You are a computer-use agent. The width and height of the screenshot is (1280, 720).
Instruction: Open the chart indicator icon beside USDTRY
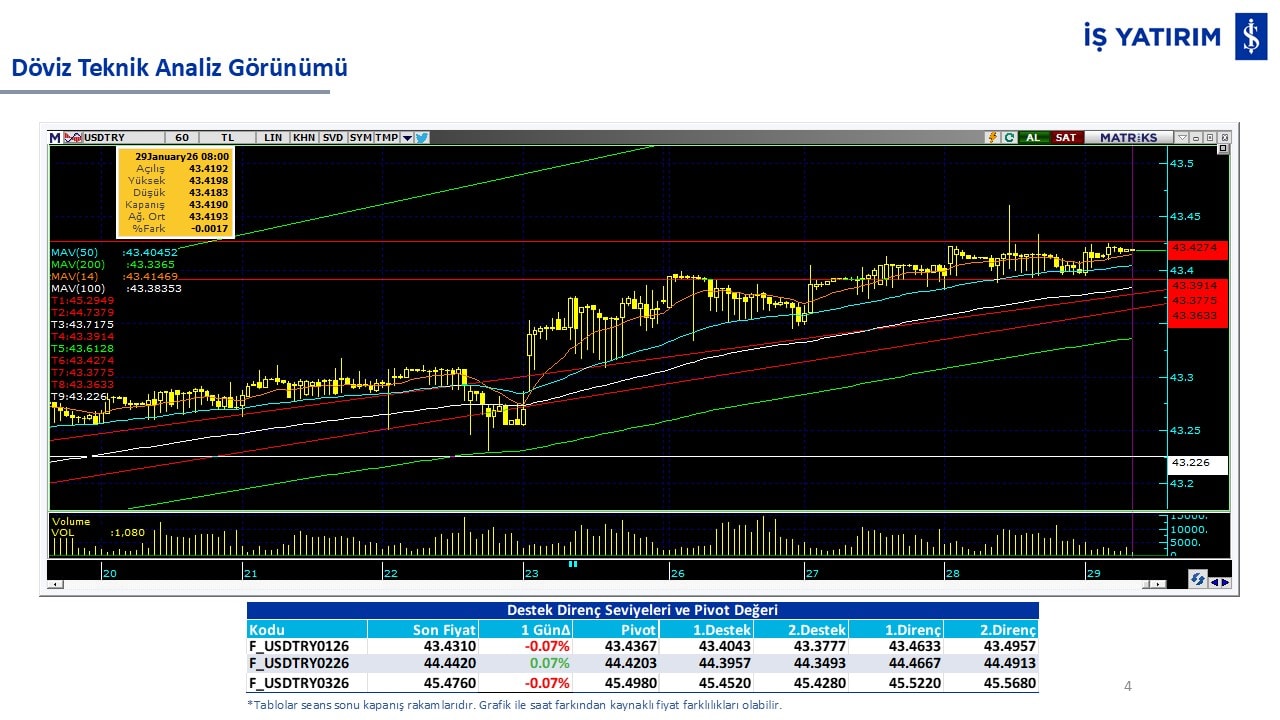pyautogui.click(x=72, y=138)
